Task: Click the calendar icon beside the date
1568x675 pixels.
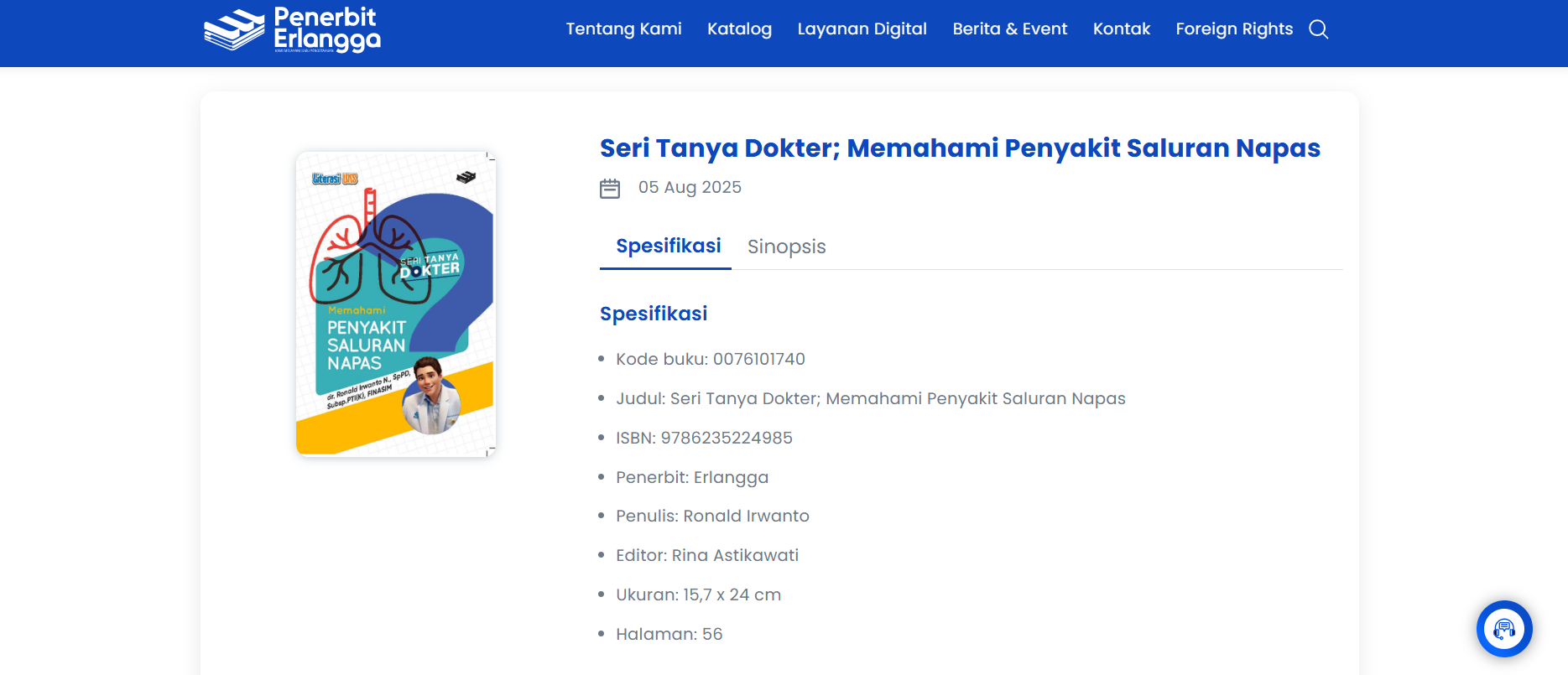Action: point(610,188)
